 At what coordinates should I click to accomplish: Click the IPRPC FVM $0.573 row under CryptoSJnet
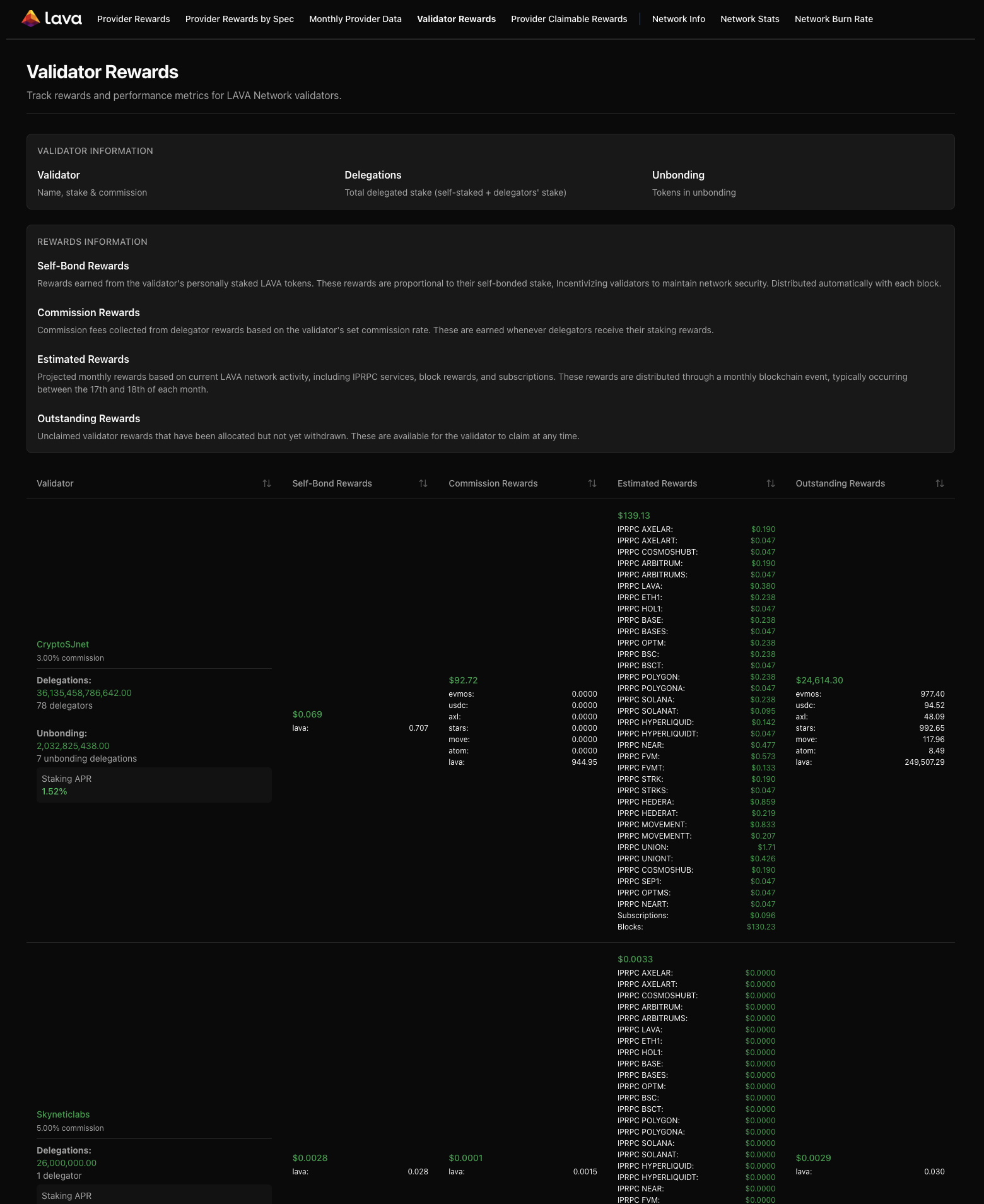[x=696, y=757]
